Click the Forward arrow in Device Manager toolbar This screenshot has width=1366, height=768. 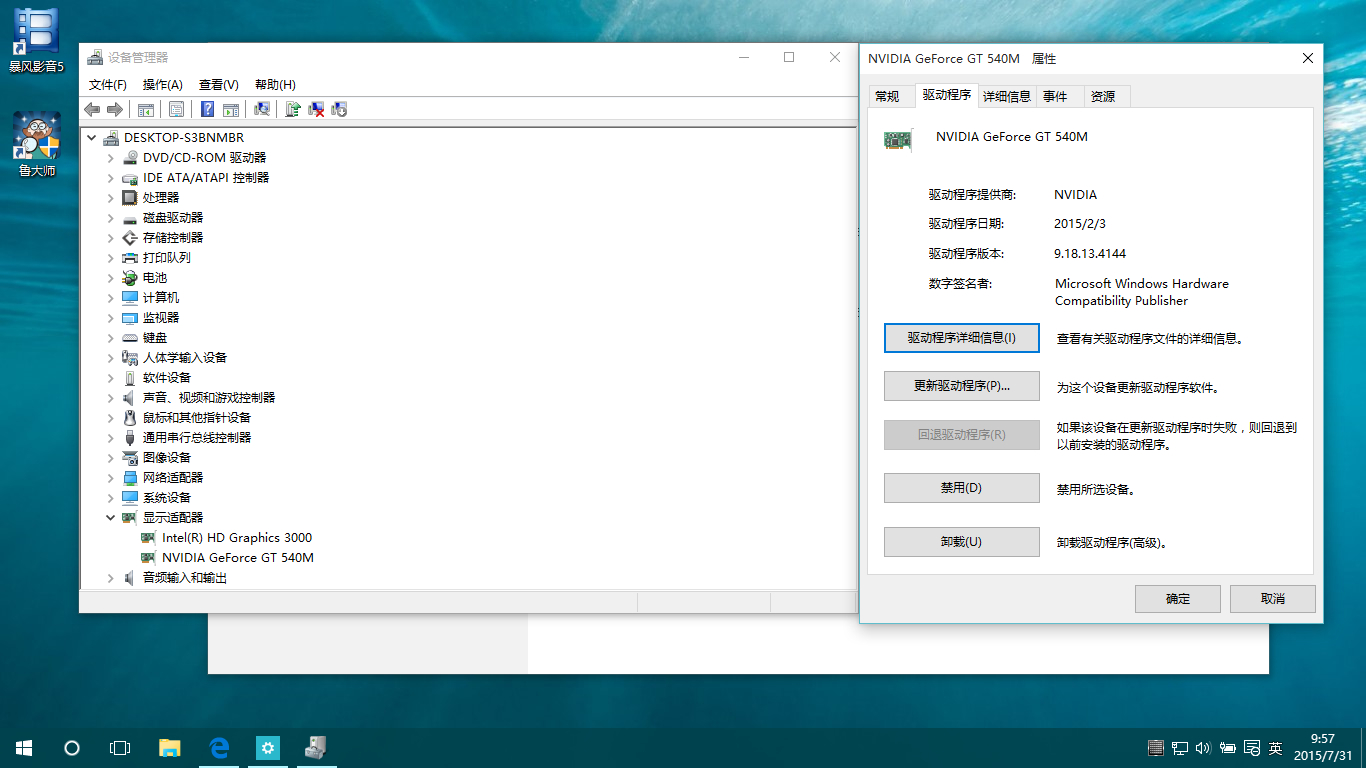click(115, 109)
